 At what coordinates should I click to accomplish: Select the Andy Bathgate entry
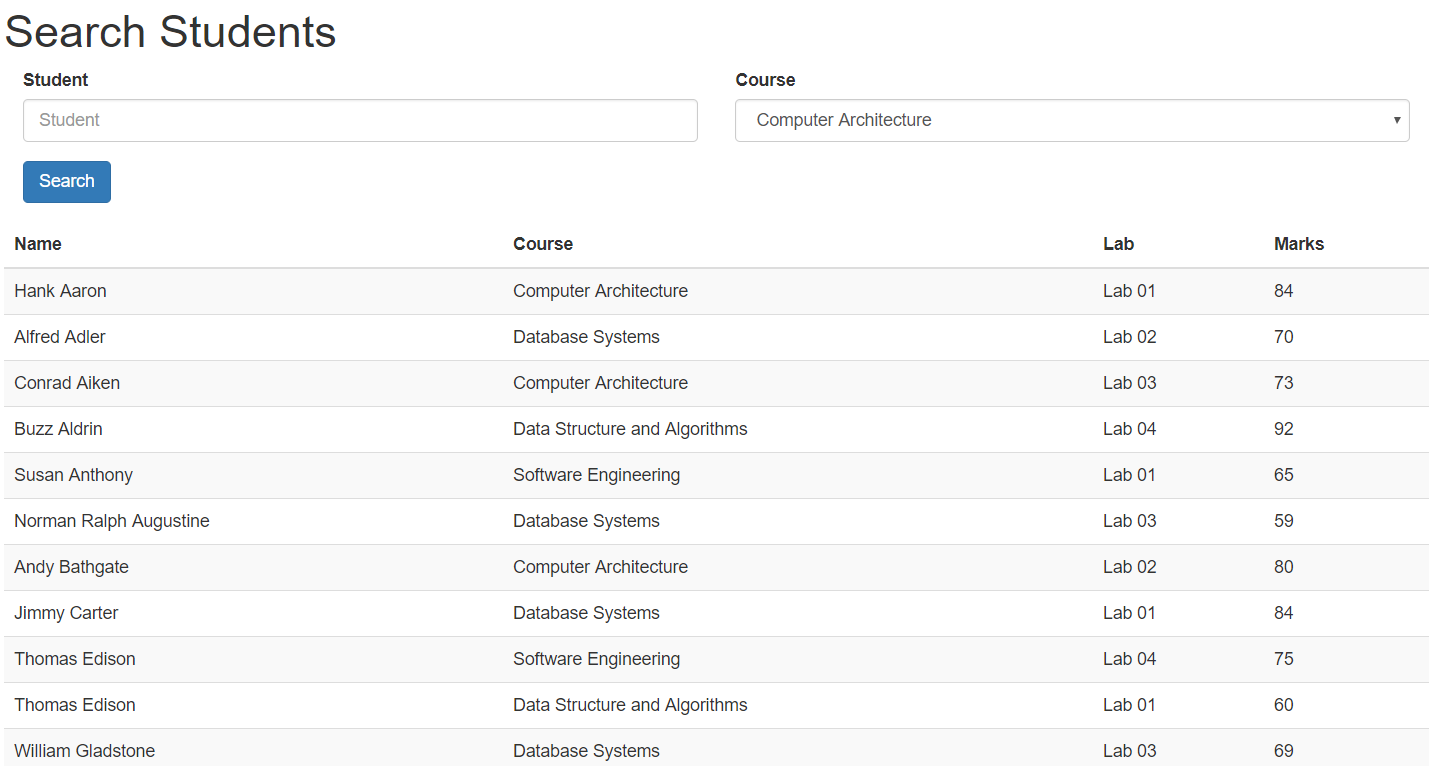(x=71, y=567)
